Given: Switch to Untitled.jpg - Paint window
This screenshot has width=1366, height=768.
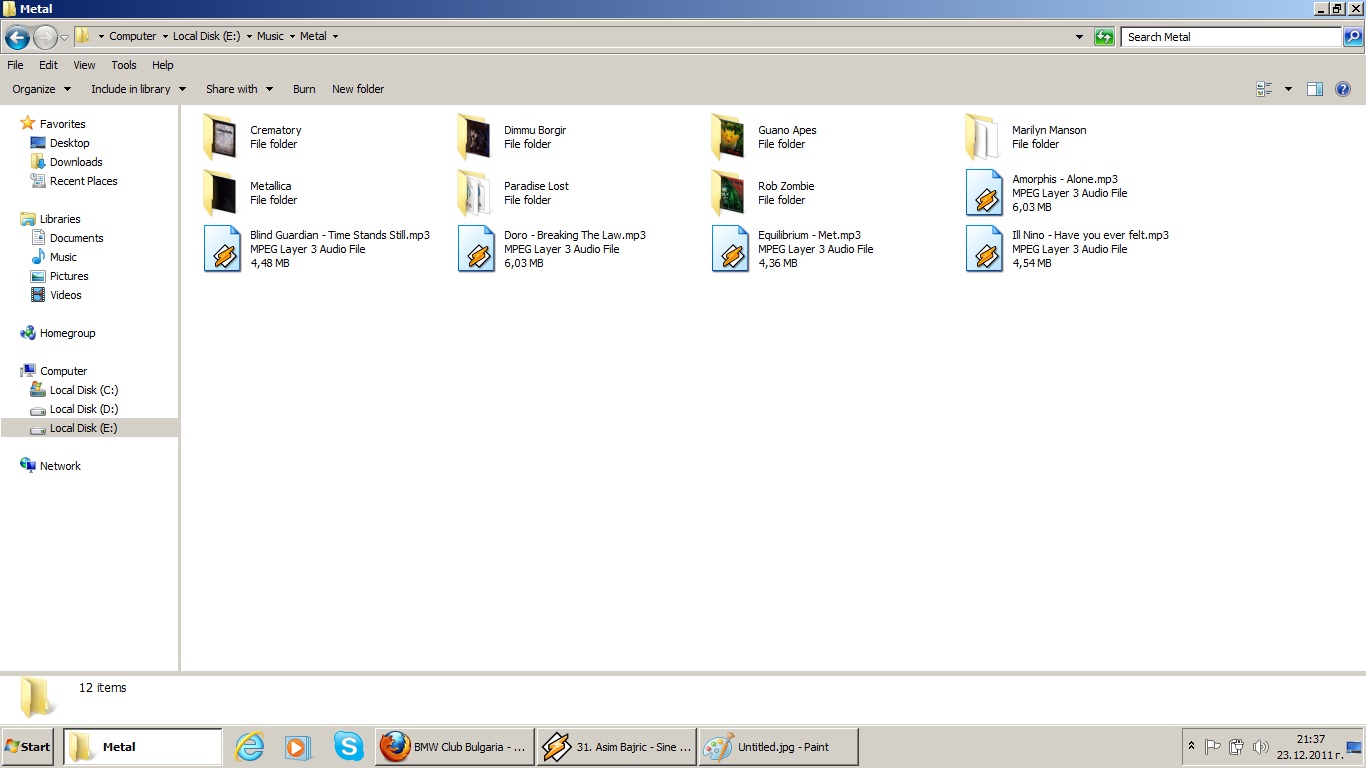Looking at the screenshot, I should [778, 747].
